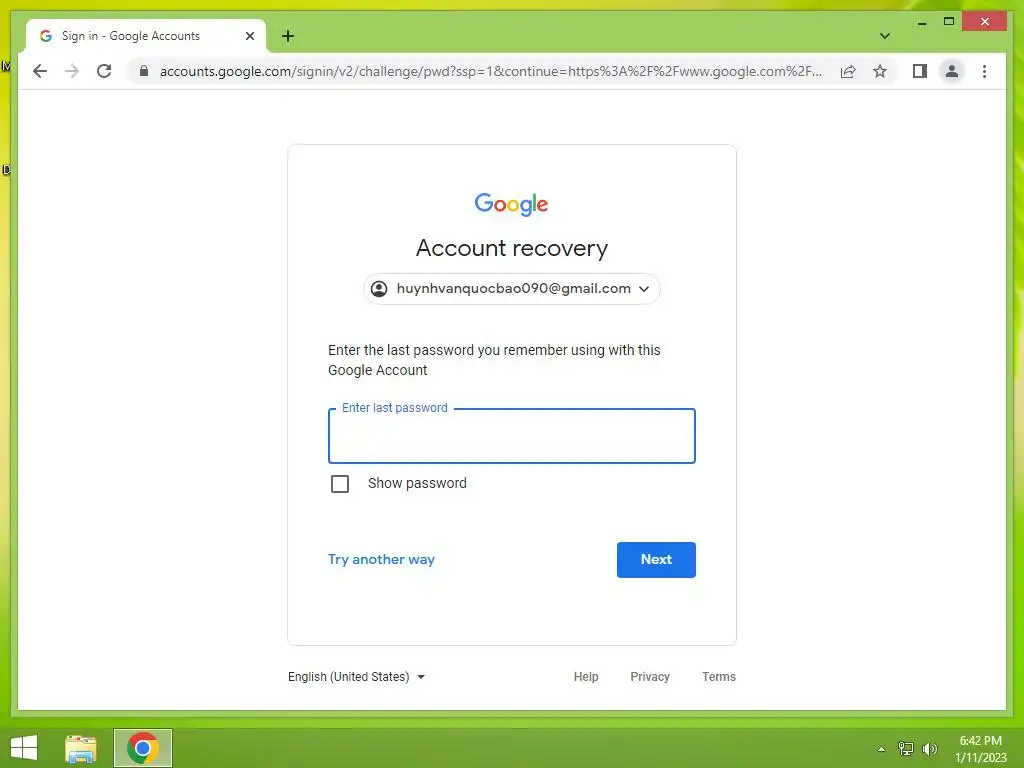Open the tab search chevron
This screenshot has height=768, width=1024.
pos(884,36)
